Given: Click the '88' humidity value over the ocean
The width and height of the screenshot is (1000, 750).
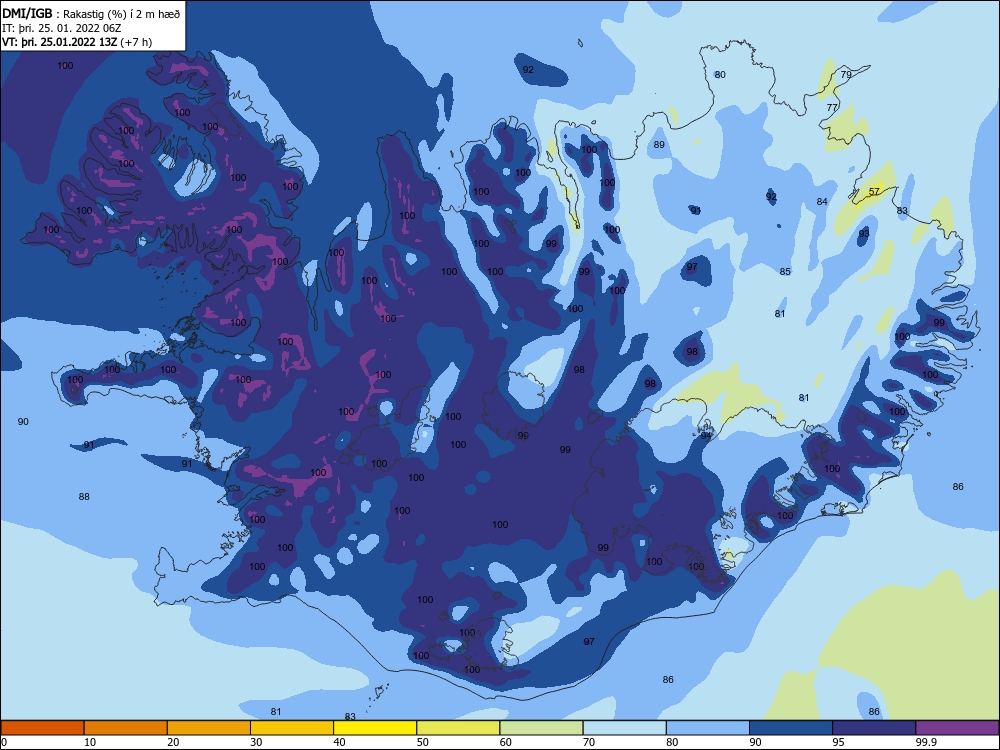Looking at the screenshot, I should pos(84,497).
